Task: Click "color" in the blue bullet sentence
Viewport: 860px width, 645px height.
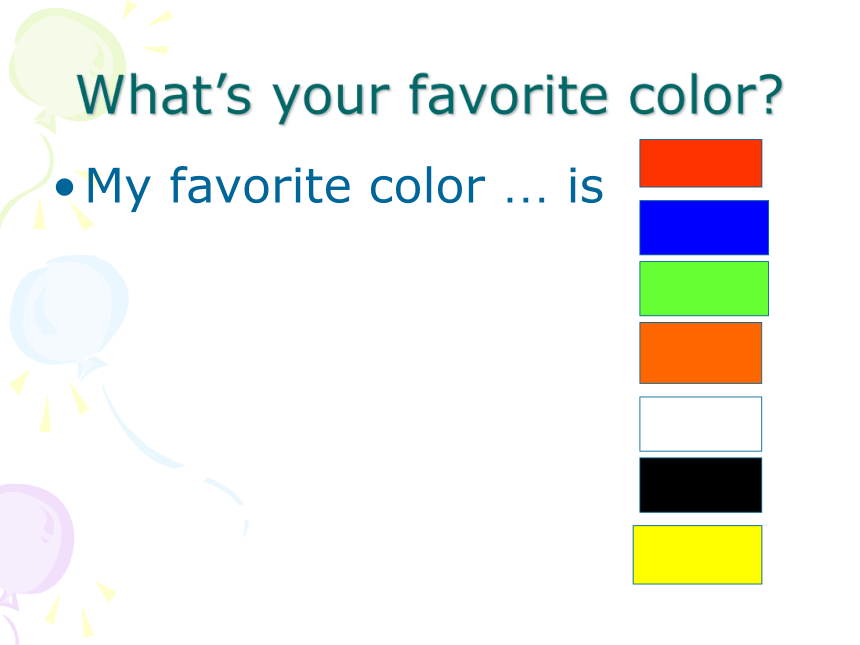Action: 427,185
